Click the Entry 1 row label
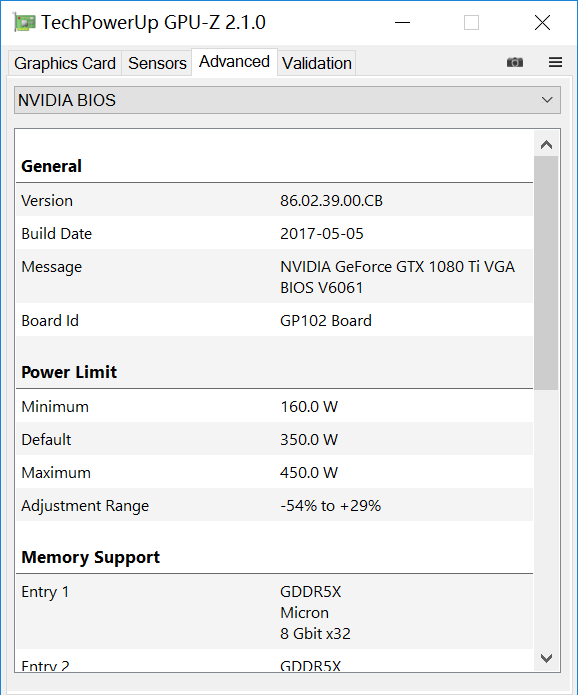This screenshot has height=695, width=578. [x=45, y=592]
